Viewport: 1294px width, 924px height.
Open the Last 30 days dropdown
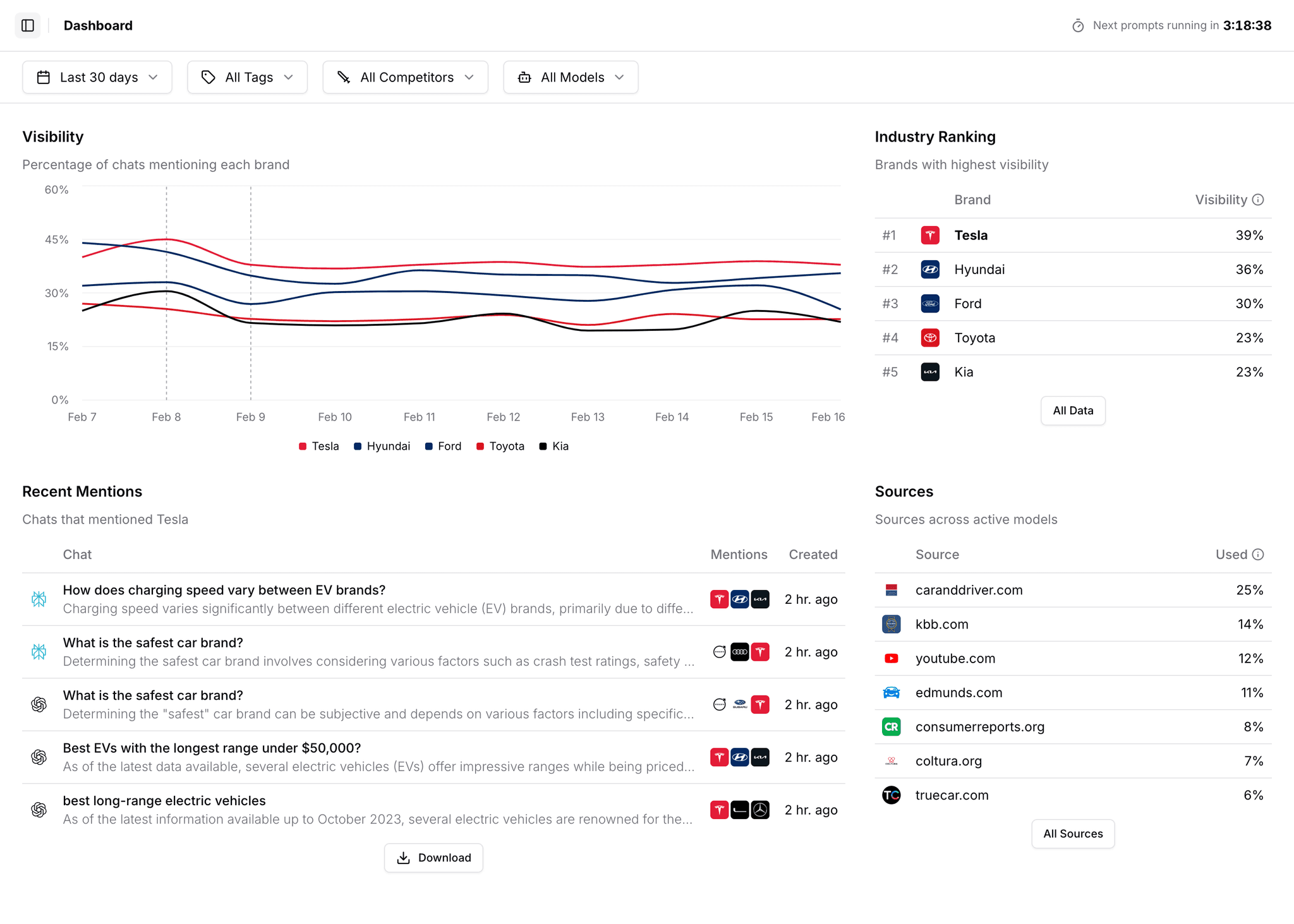coord(97,77)
